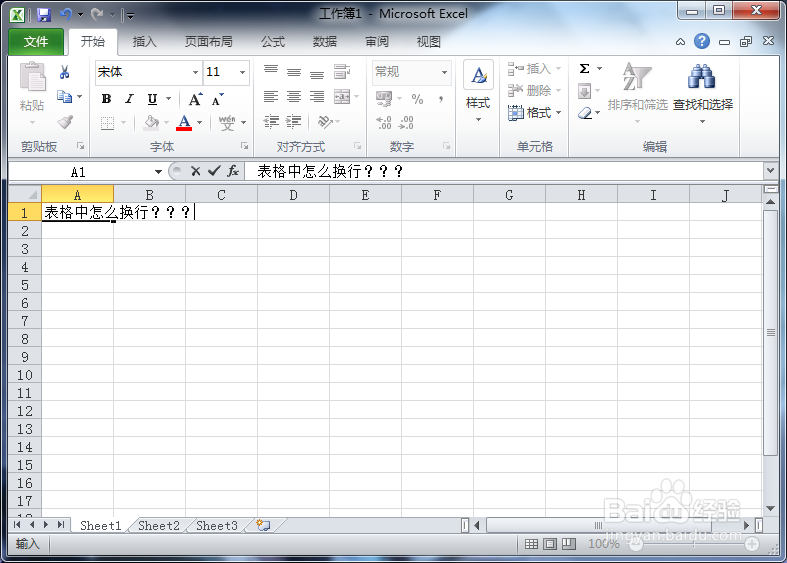
Task: Click the Clear eraser icon
Action: click(x=584, y=113)
